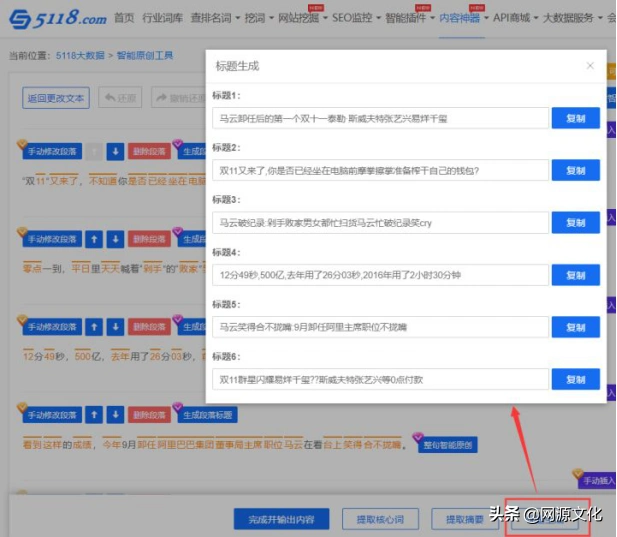This screenshot has height=537, width=617.
Task: Move first paragraph down with arrow icon
Action: point(115,151)
